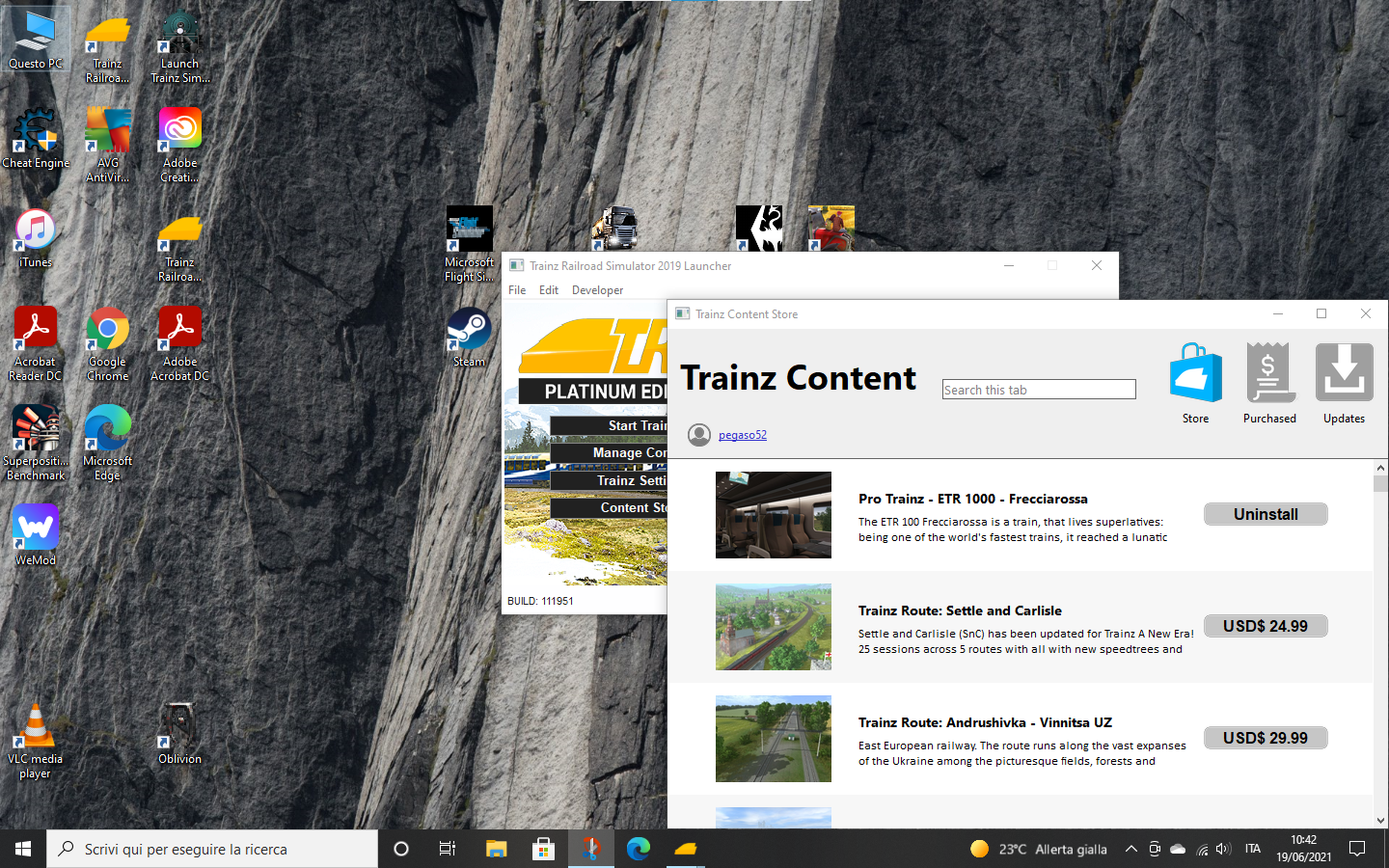Select the AVG AntiVirus desktop icon
1389x868 pixels.
pos(108,146)
